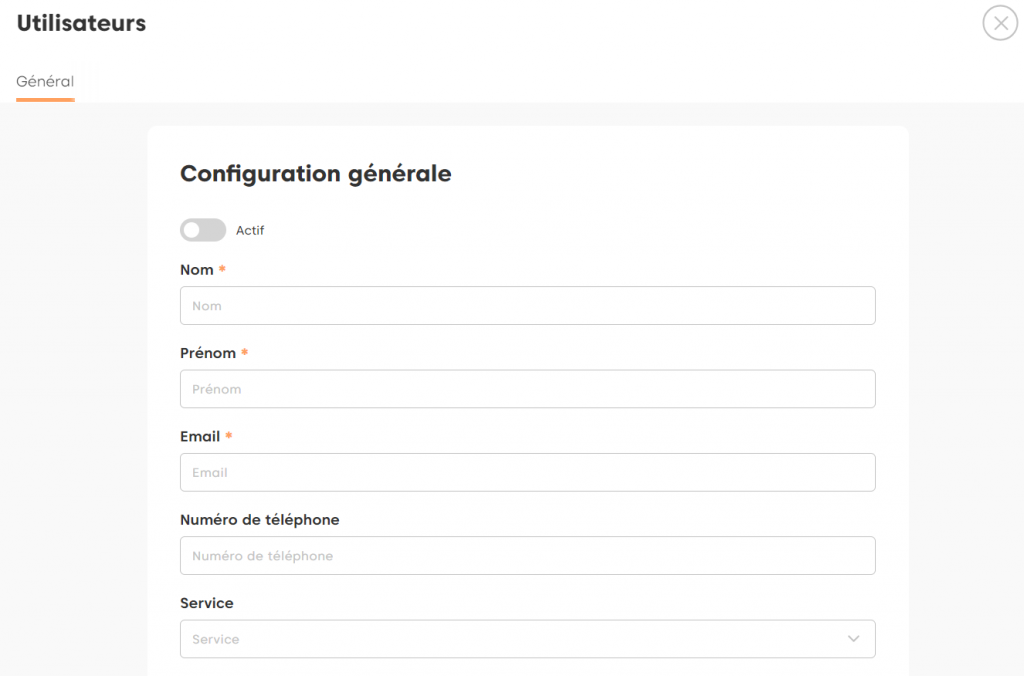Click the required asterisk beside Nom
The height and width of the screenshot is (676, 1024).
click(x=222, y=270)
